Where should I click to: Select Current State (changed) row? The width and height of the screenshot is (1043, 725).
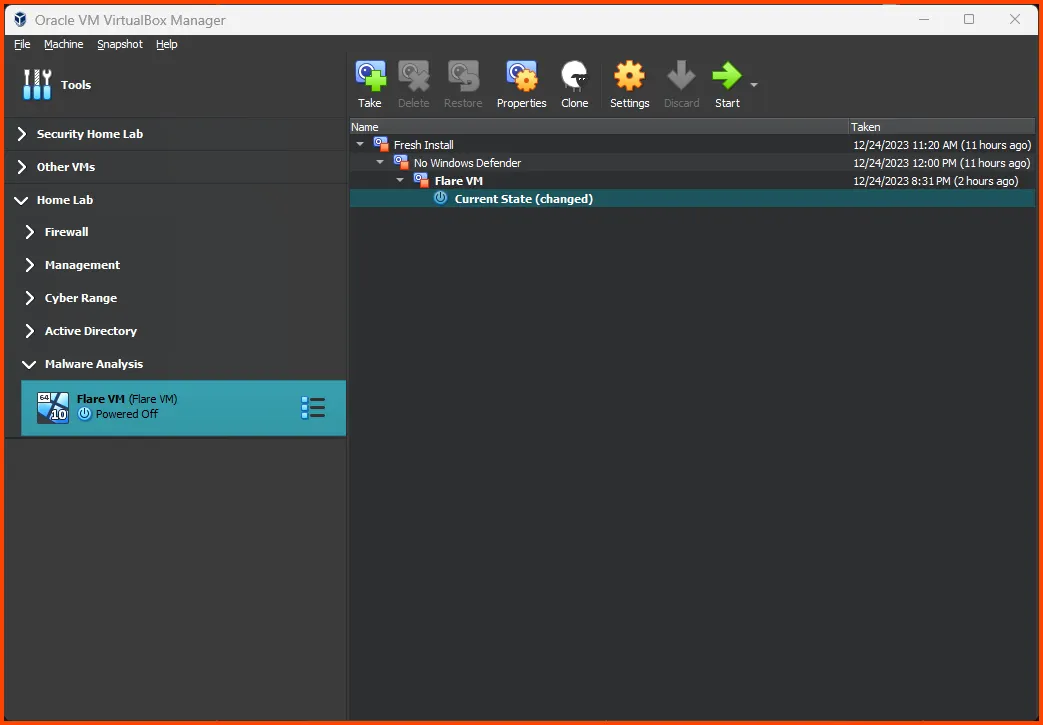tap(692, 198)
